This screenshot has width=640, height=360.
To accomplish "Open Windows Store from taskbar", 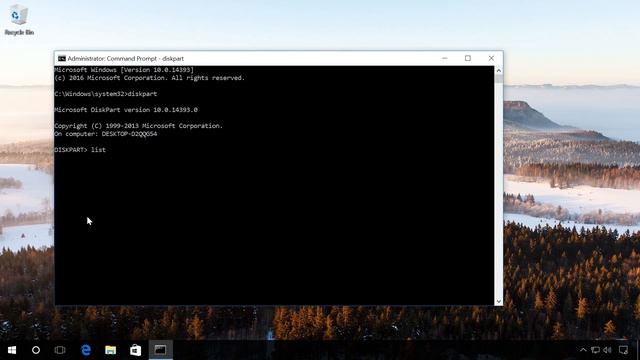I will click(x=136, y=350).
